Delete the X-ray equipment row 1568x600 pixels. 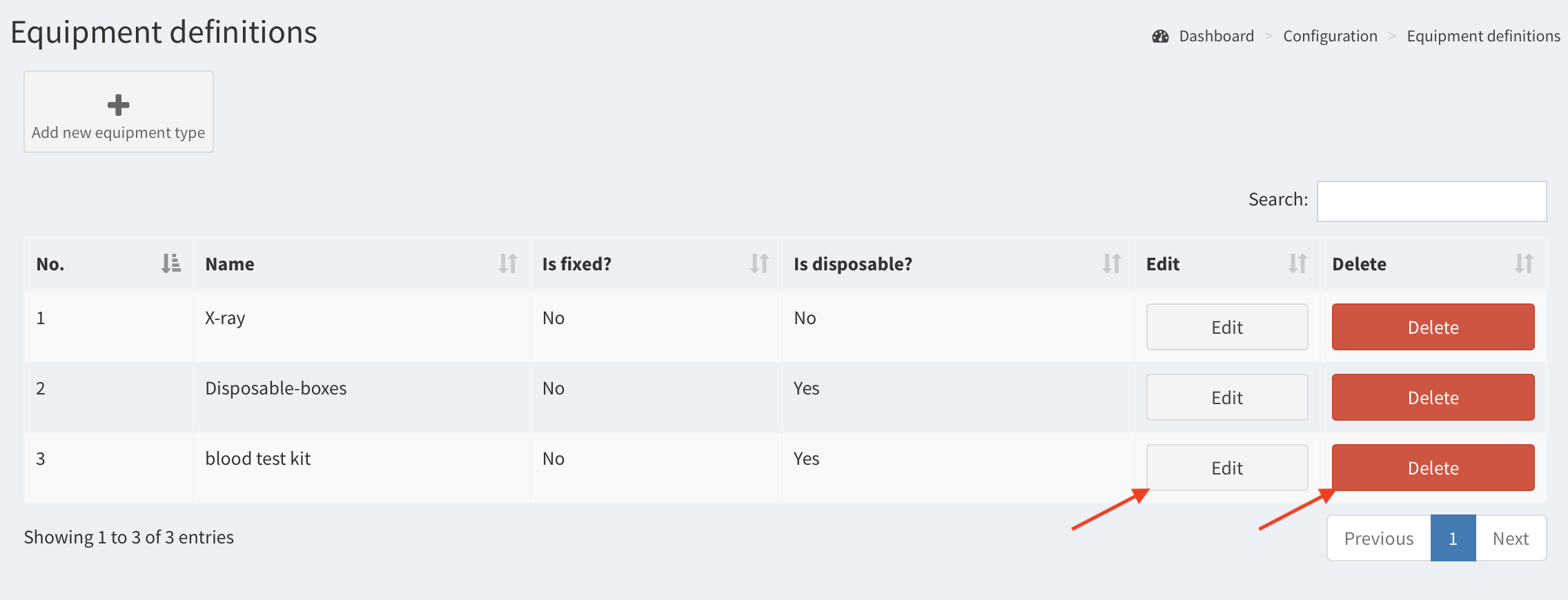click(1433, 328)
